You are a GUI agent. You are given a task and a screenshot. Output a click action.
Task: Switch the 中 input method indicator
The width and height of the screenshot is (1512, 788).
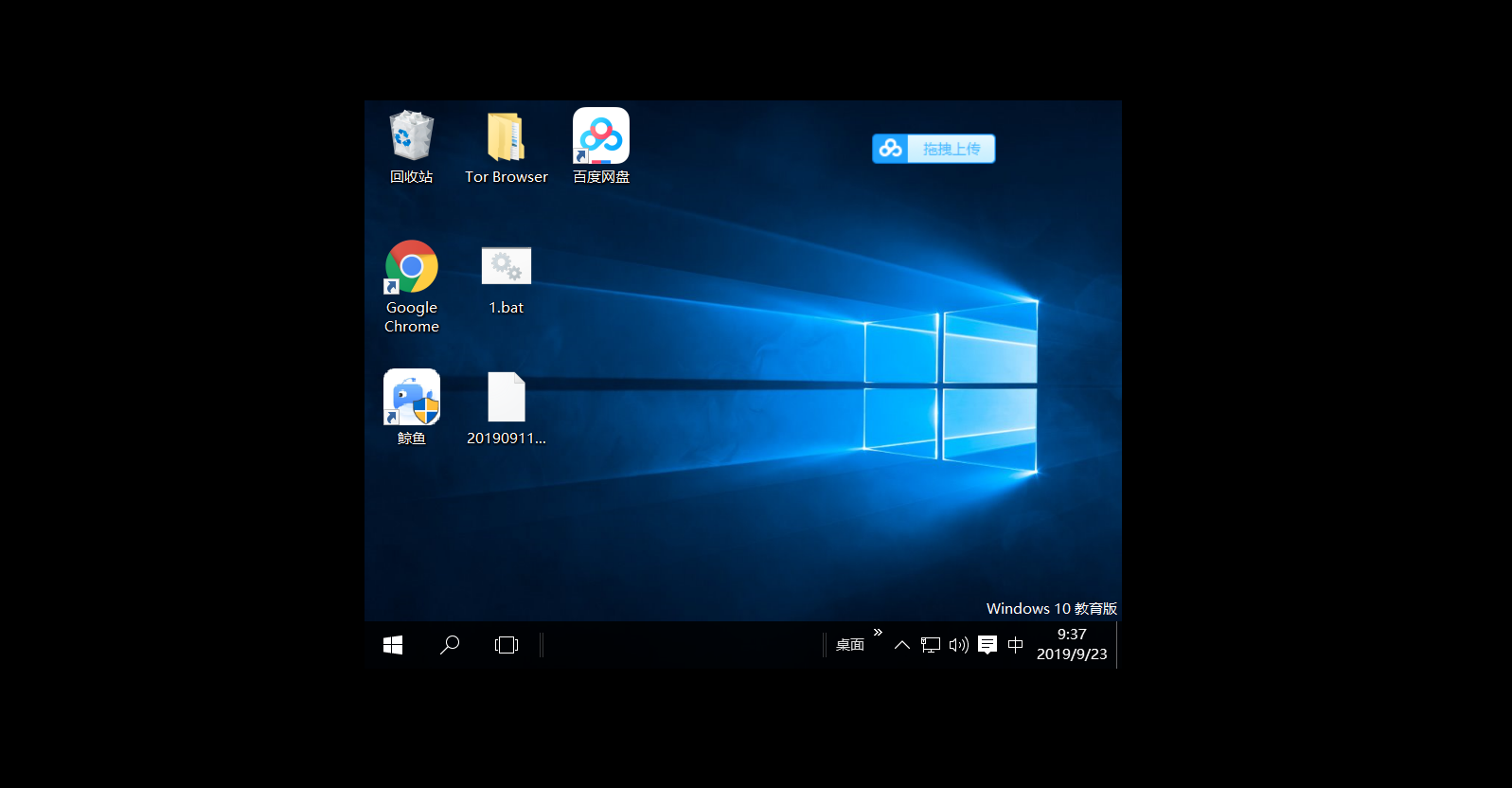1016,645
